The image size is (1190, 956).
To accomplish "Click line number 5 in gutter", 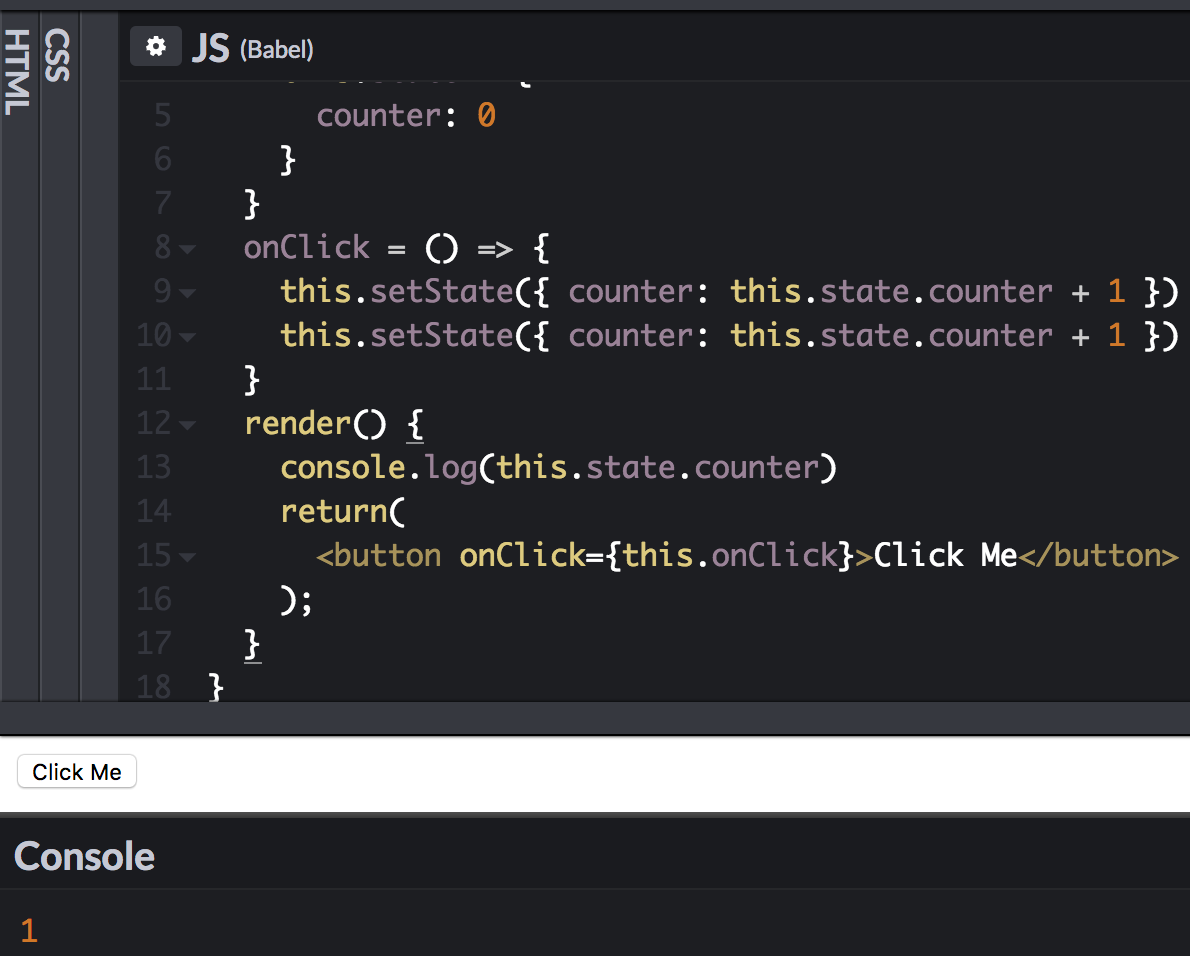I will (x=162, y=115).
